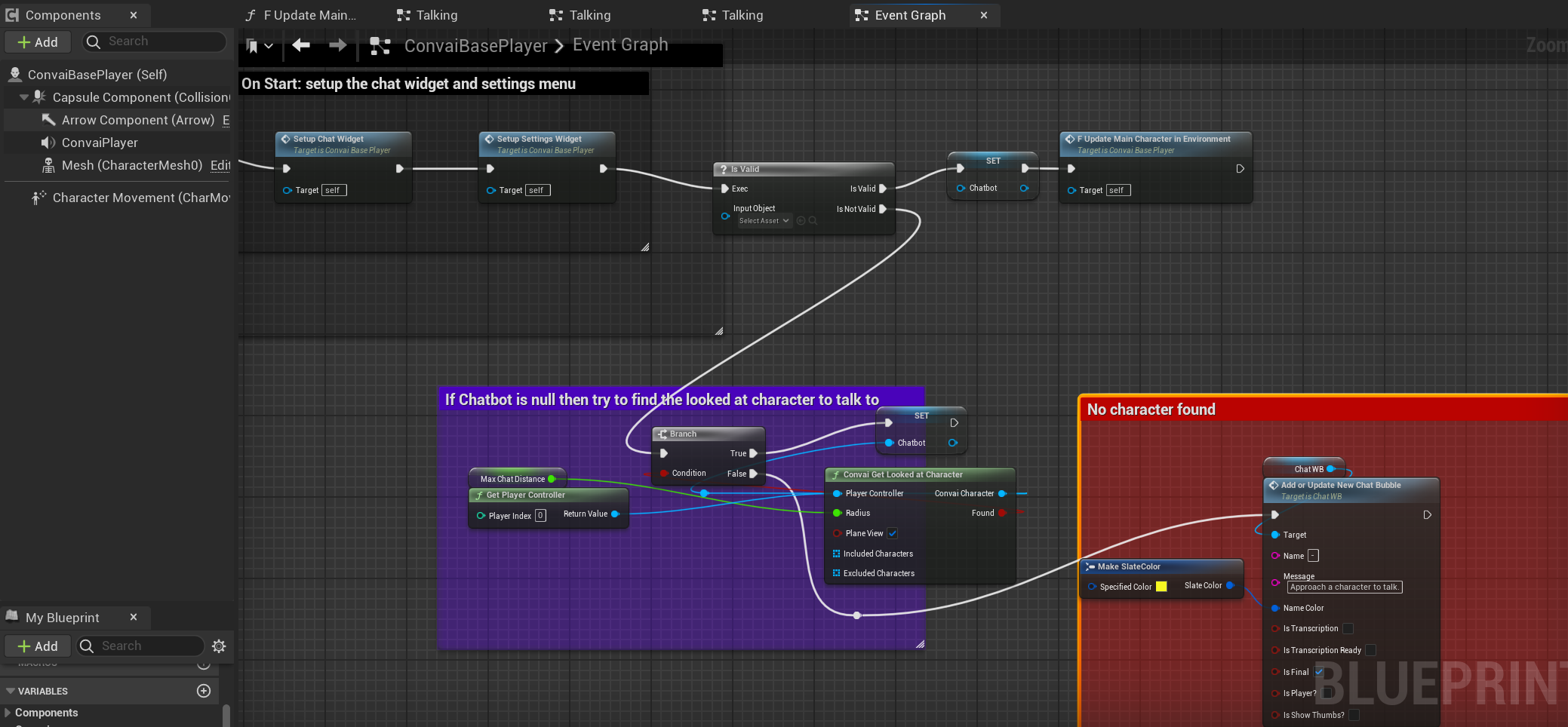Image resolution: width=1568 pixels, height=727 pixels.
Task: Select 'No character found' comment header
Action: 1324,410
